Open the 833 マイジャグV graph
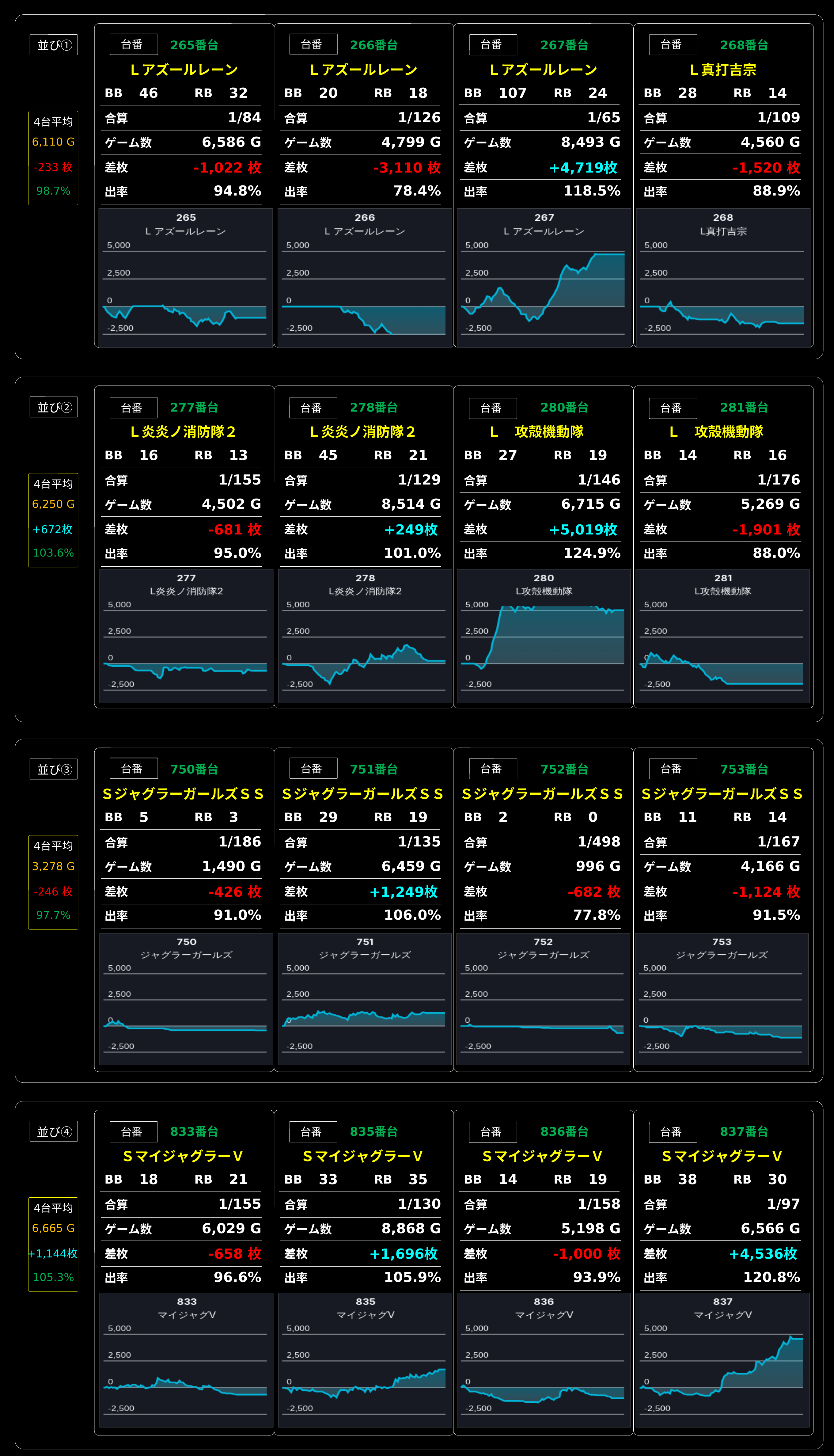Screen dimensions: 834x1456 pos(186,1360)
